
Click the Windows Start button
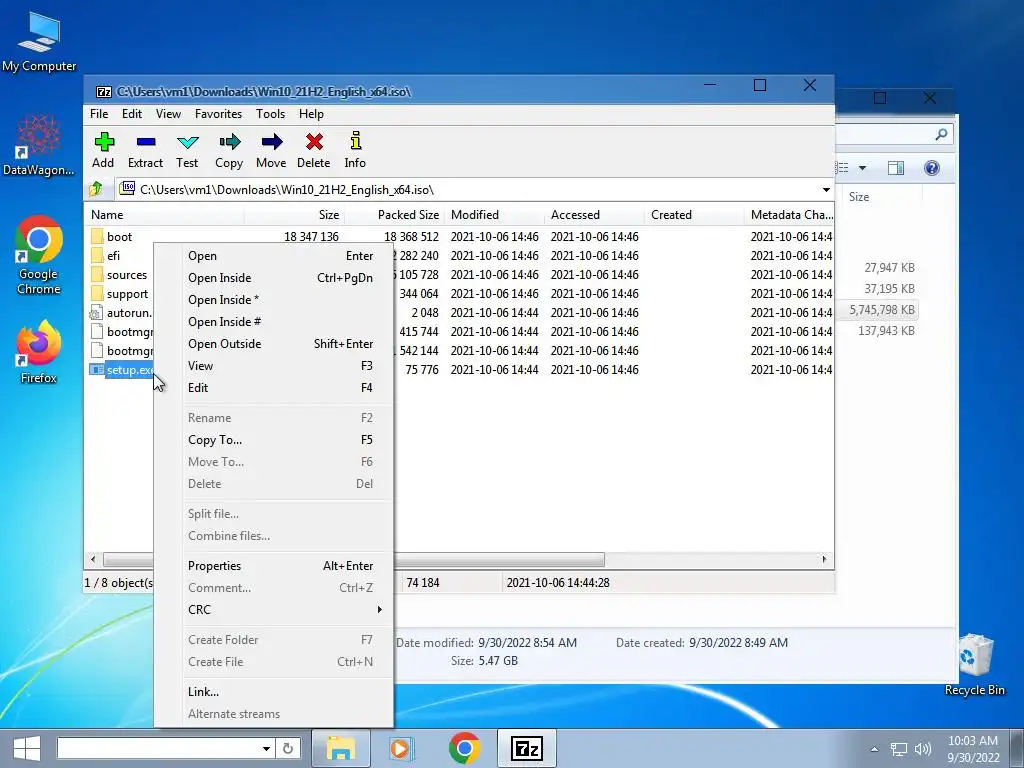(x=26, y=748)
